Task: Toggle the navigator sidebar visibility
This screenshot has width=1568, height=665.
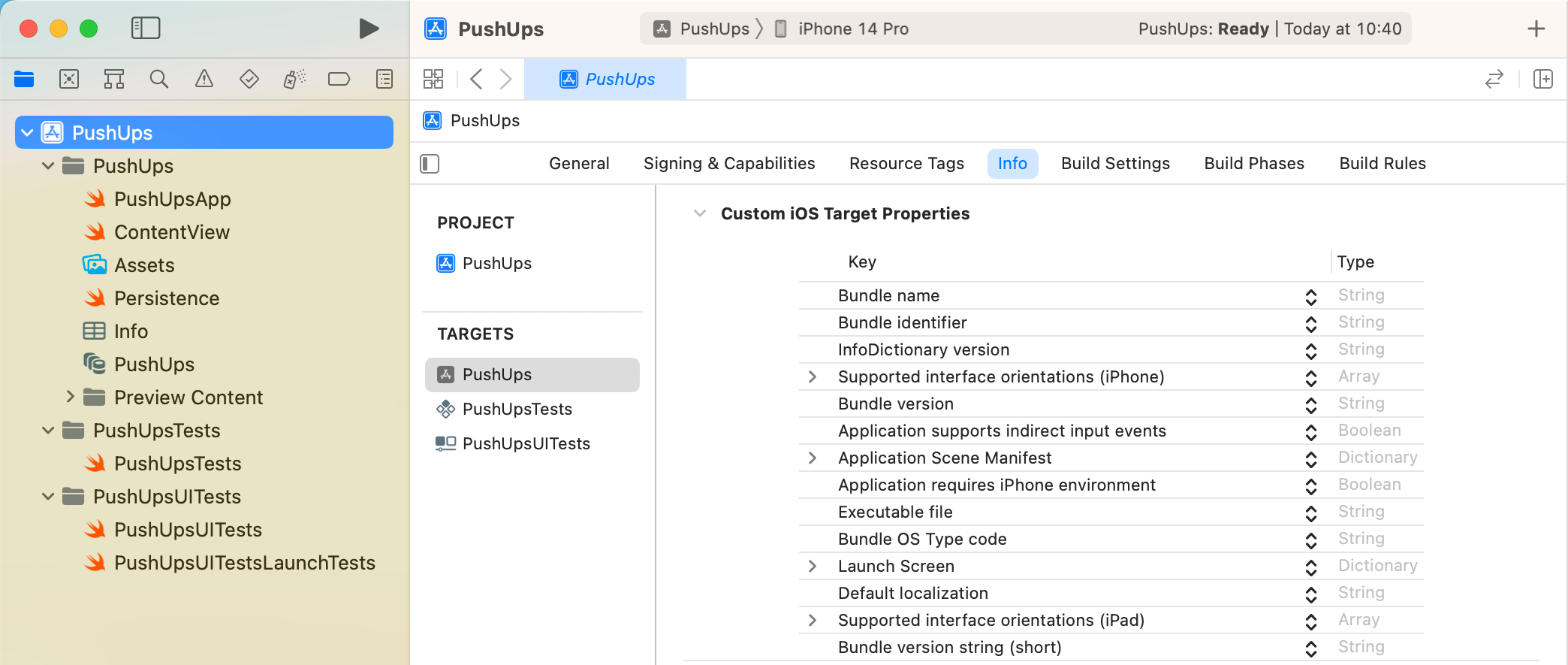Action: coord(146,29)
